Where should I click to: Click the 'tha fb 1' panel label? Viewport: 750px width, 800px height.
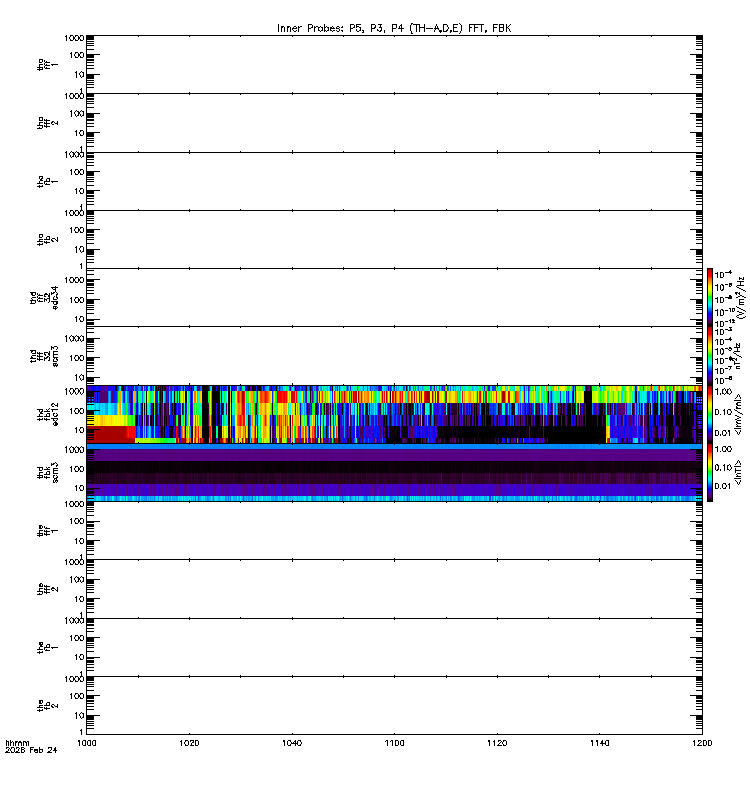47,181
